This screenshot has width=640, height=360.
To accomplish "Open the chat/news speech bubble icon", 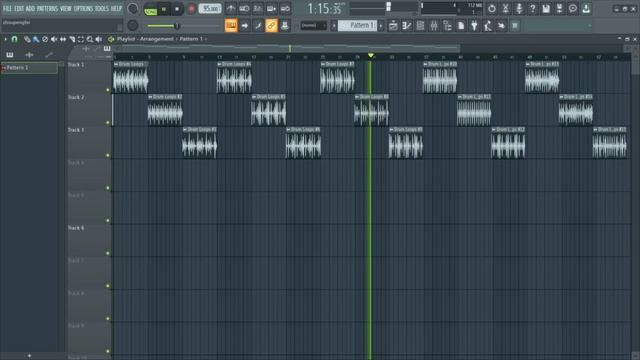I will pos(573,8).
